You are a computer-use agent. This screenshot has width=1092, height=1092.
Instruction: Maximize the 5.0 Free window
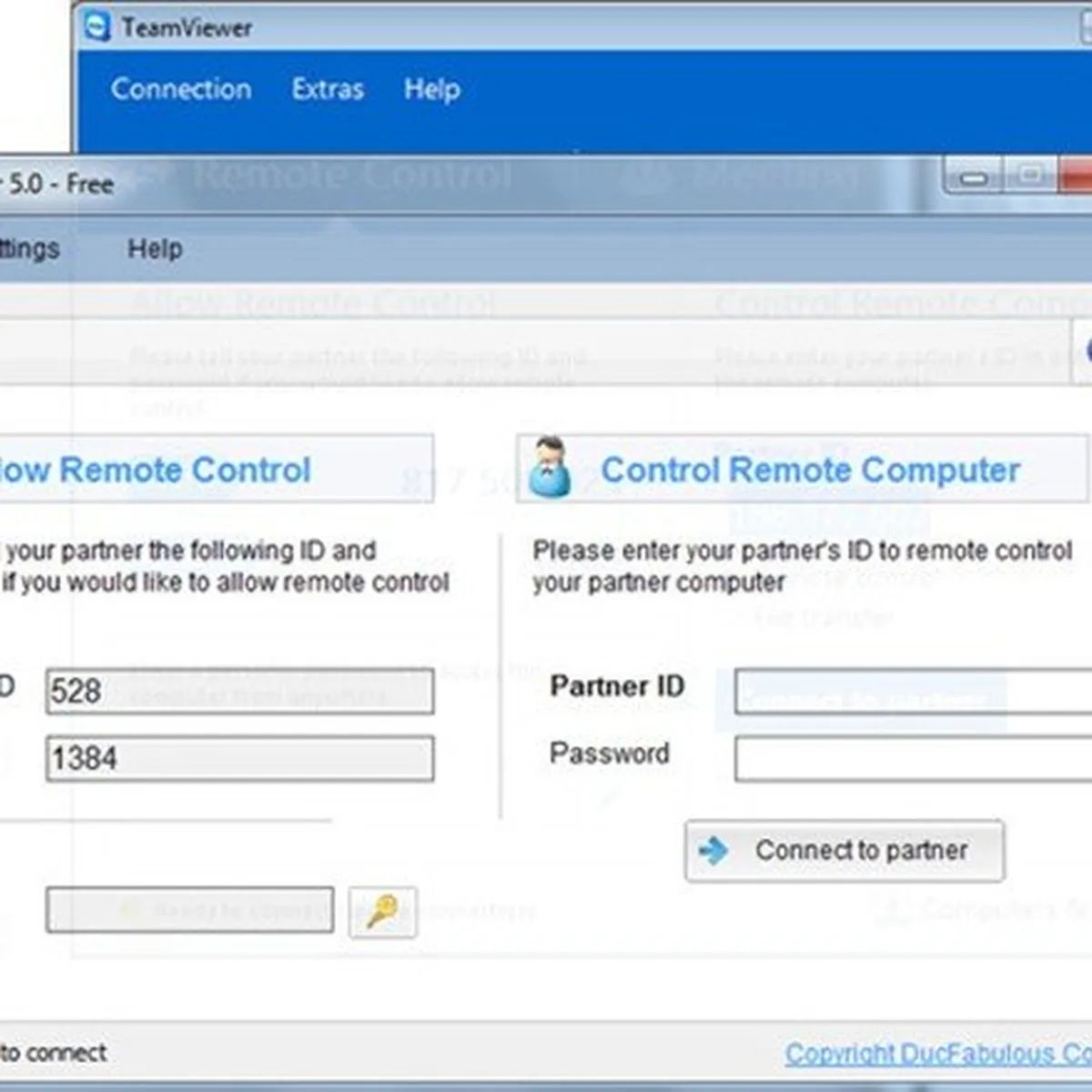(x=1030, y=176)
